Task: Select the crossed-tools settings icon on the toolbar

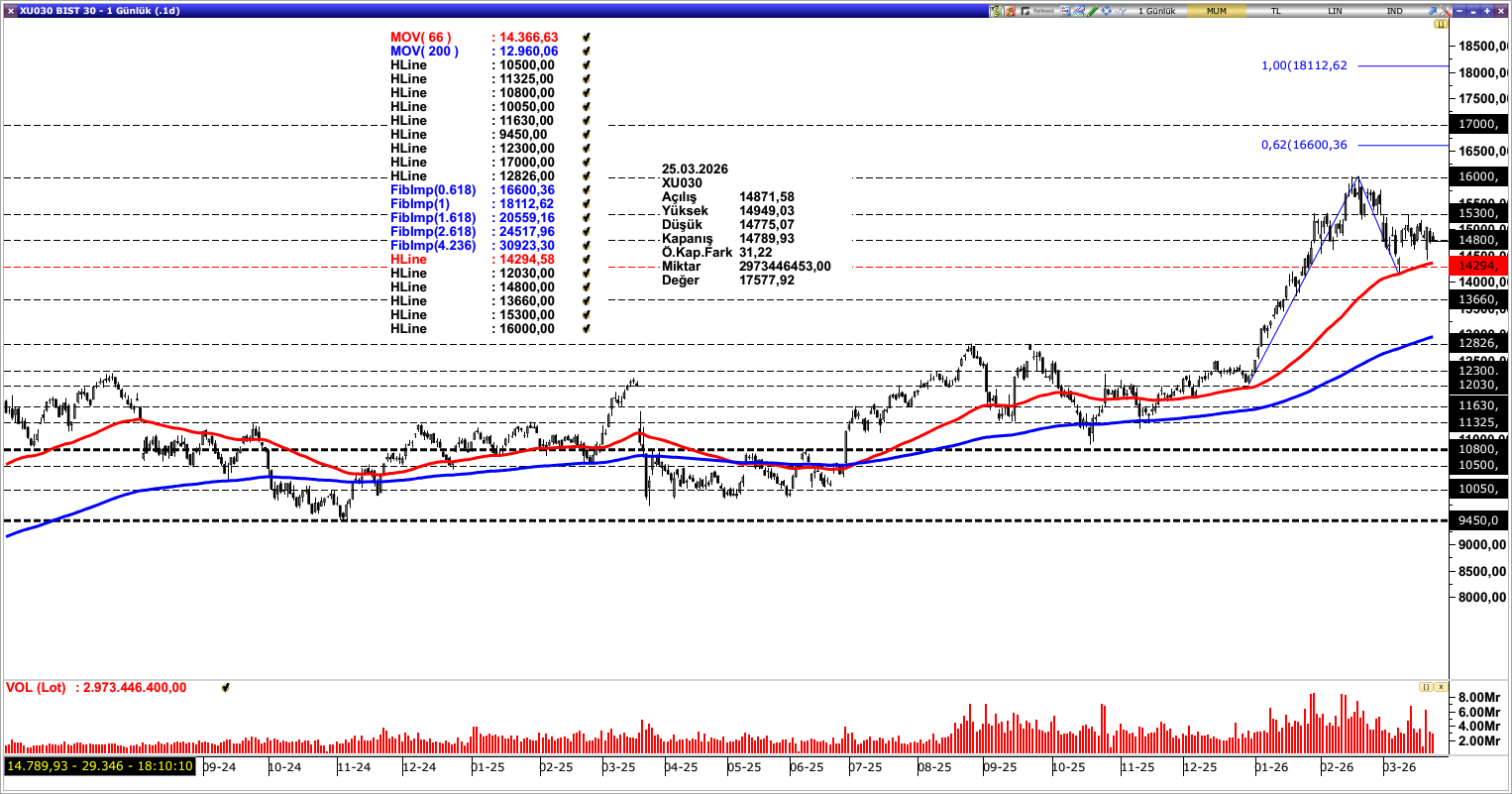Action: (x=1444, y=8)
